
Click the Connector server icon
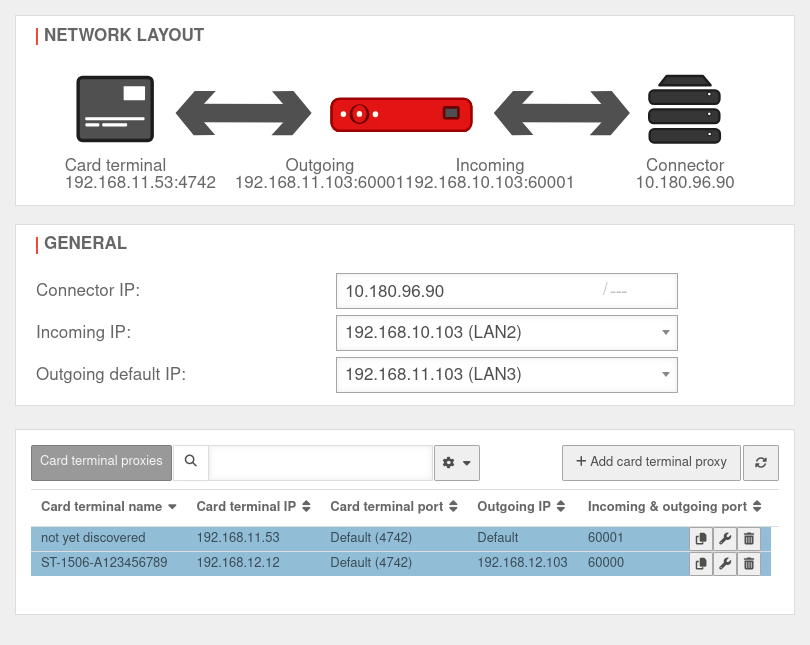[684, 109]
